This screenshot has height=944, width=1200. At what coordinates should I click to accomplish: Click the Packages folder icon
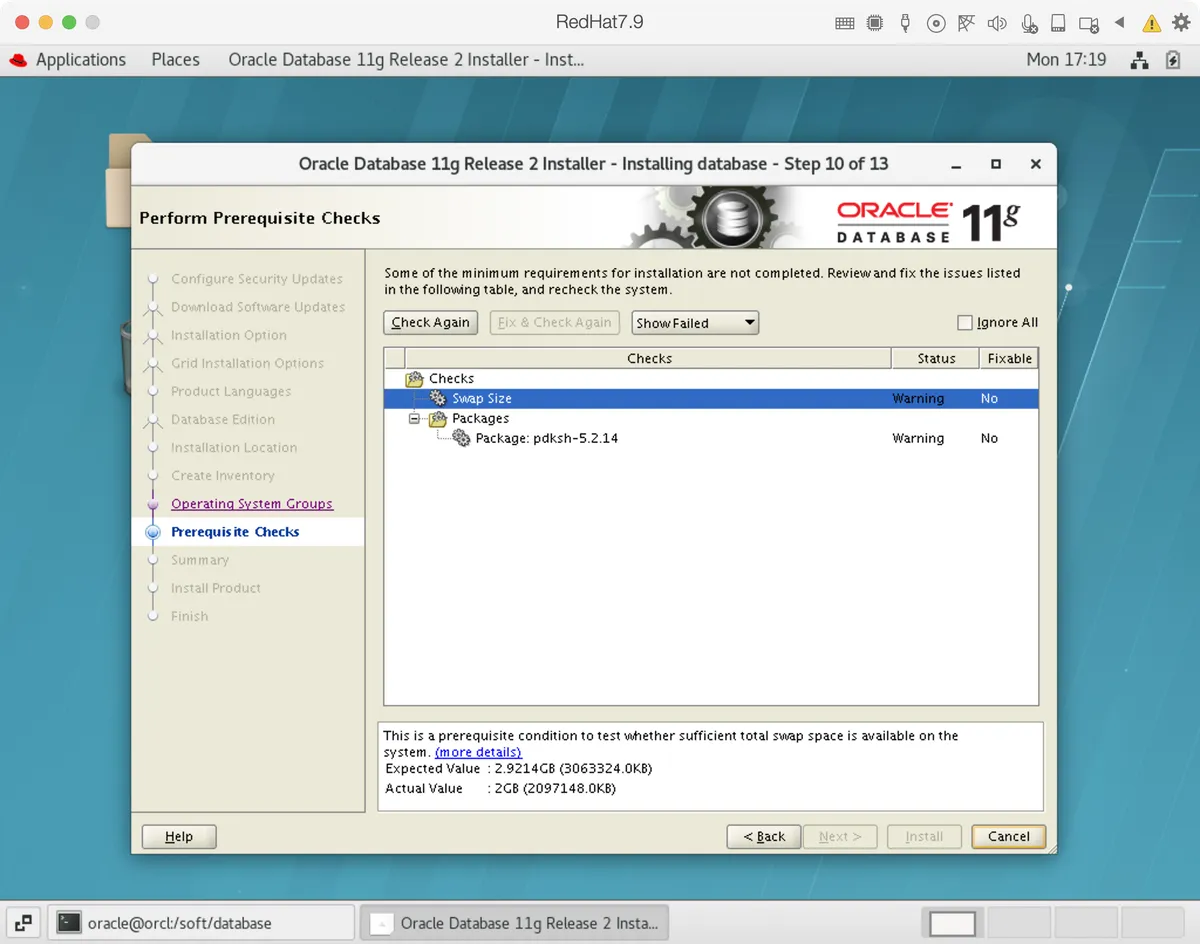437,418
